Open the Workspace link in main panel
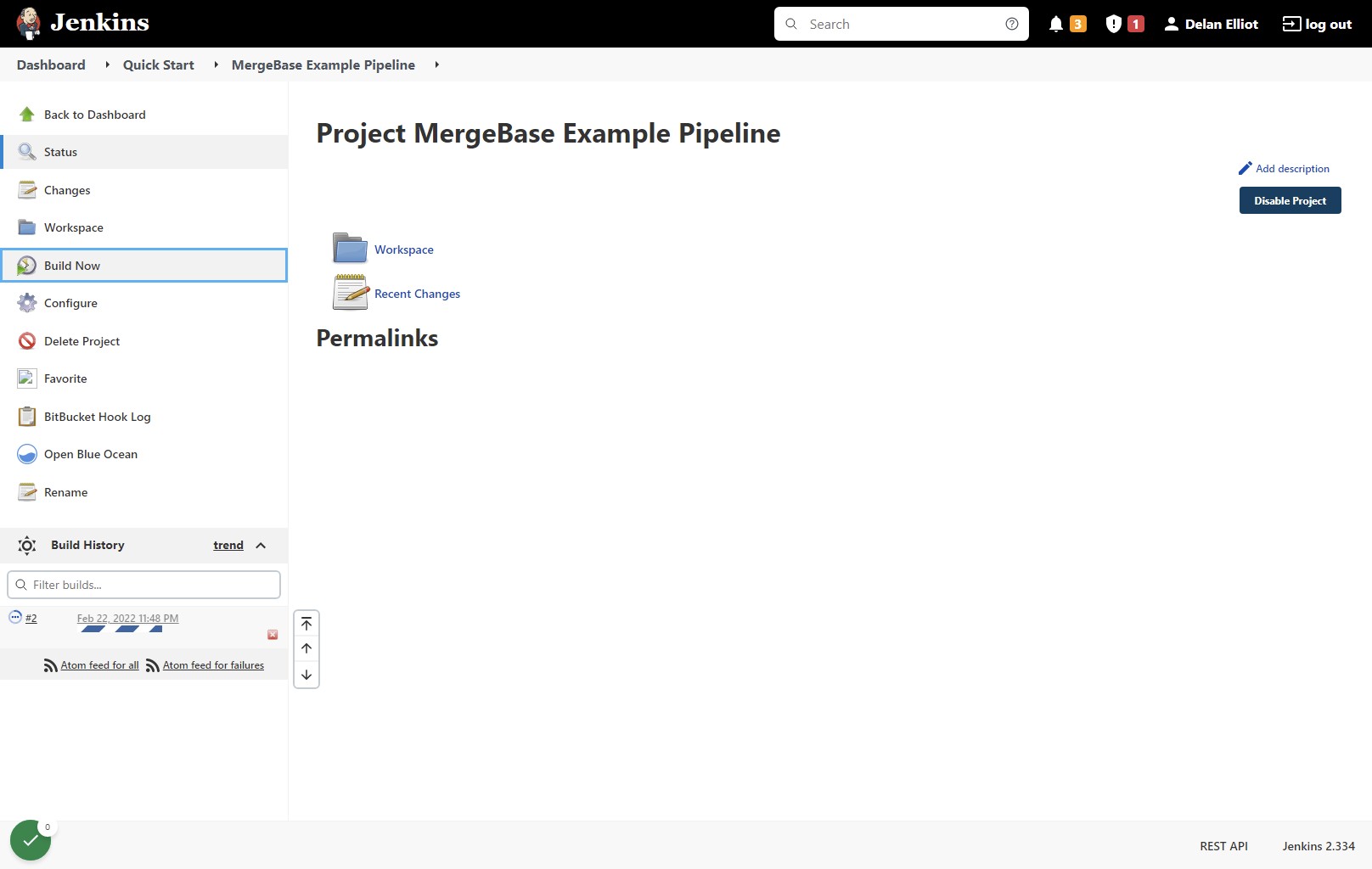1372x869 pixels. coord(404,249)
